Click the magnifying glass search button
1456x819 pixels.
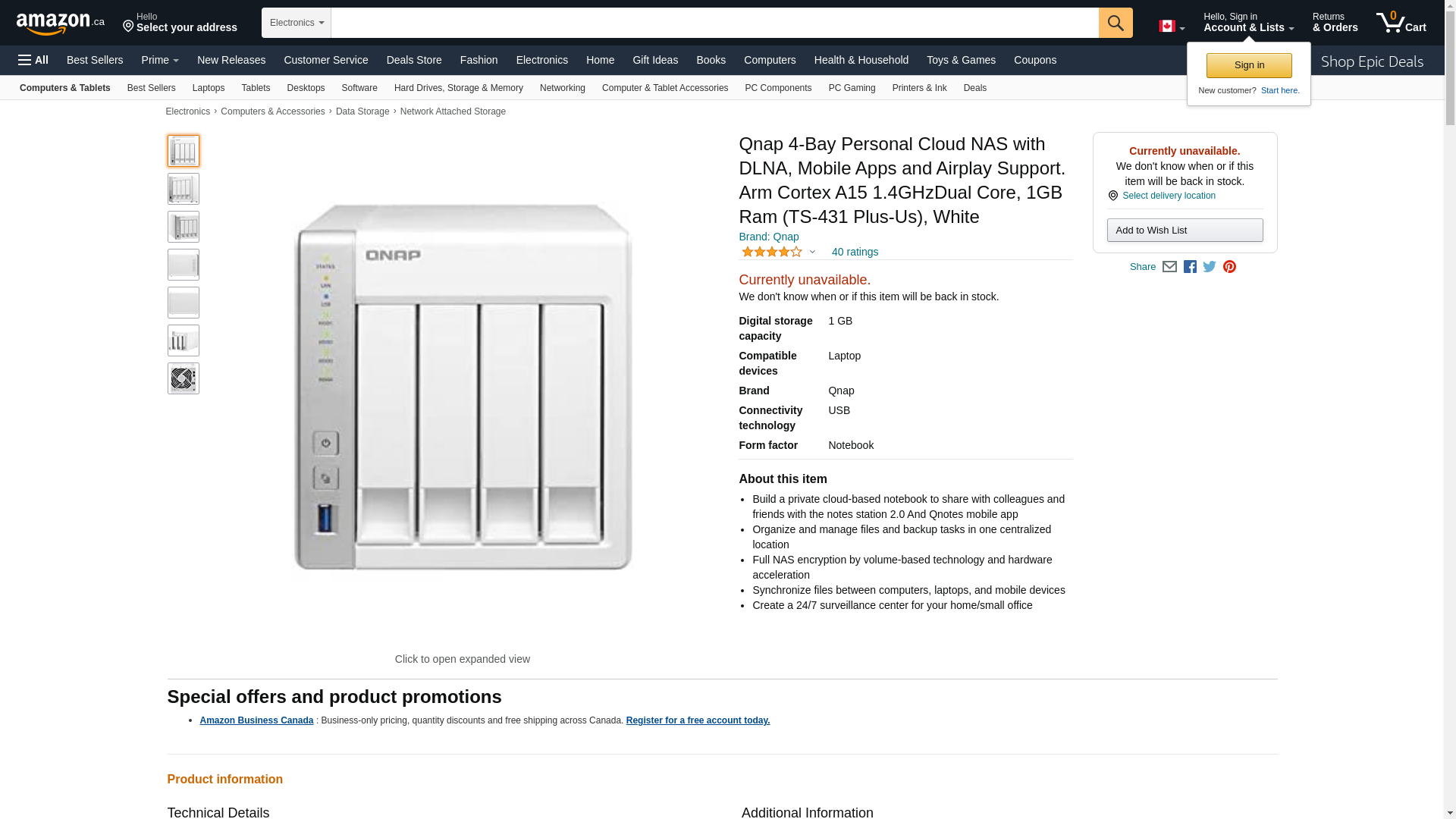click(x=1115, y=23)
